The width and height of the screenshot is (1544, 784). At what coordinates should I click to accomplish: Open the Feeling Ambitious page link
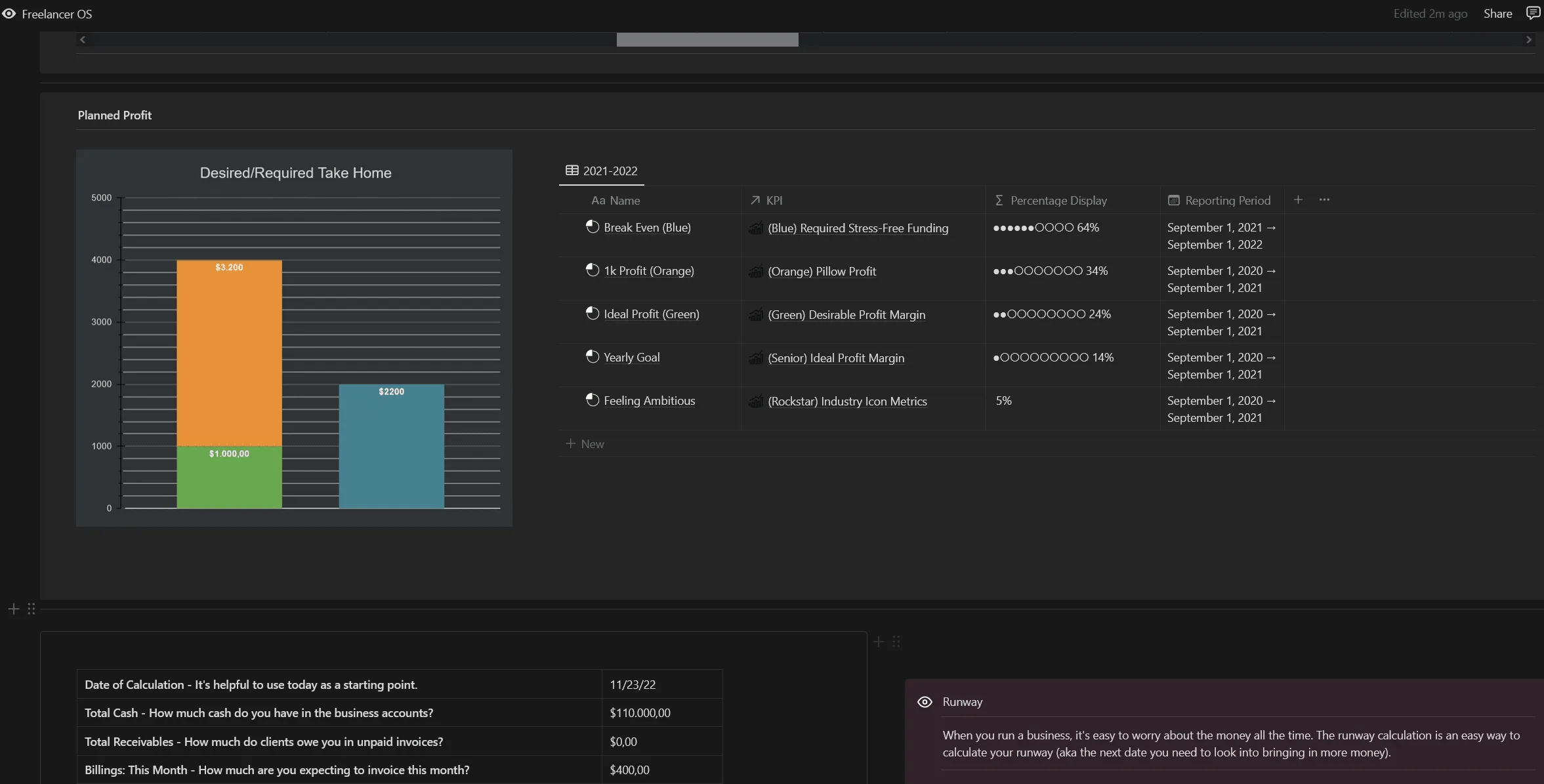pos(649,401)
